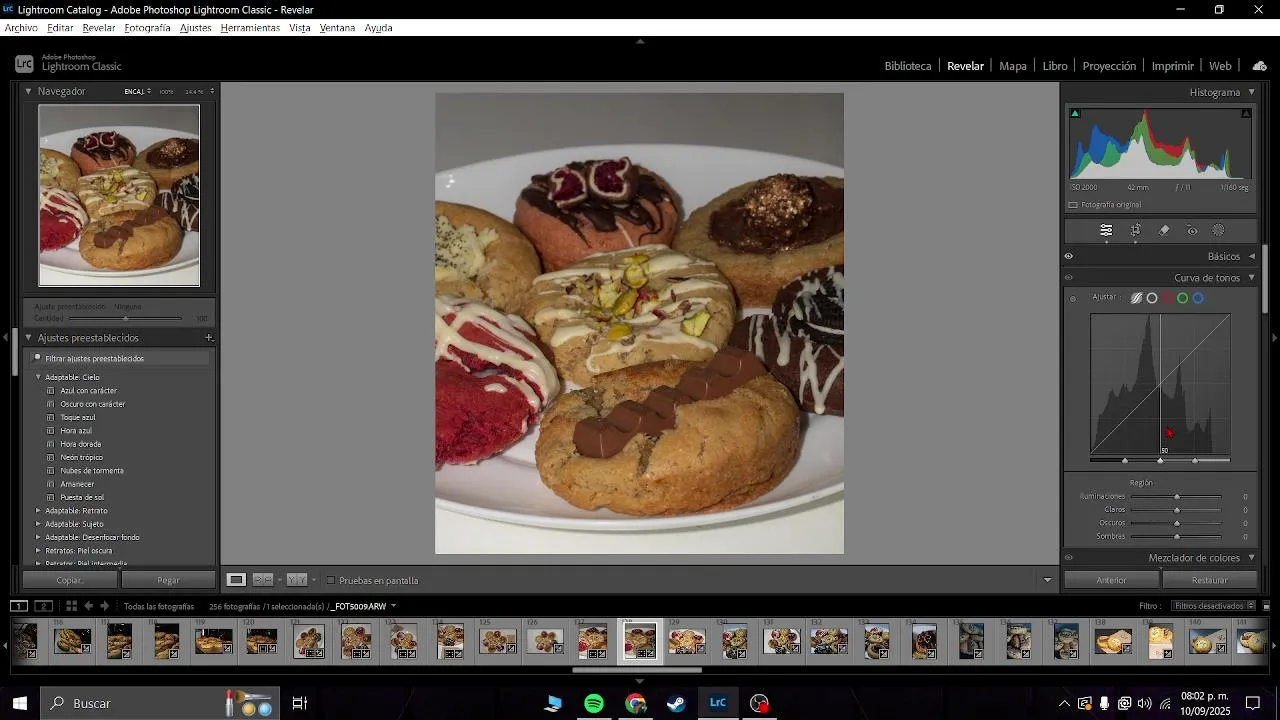Activate the tone curve target adjustment tool
Screen dimensions: 1280x720
tap(1073, 298)
